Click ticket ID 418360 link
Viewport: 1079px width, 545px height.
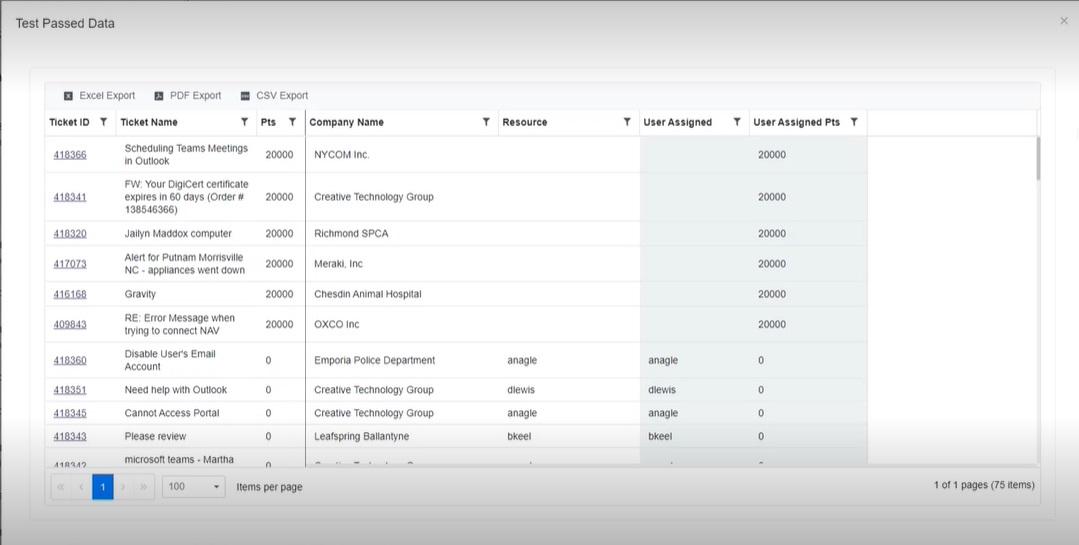[x=70, y=360]
